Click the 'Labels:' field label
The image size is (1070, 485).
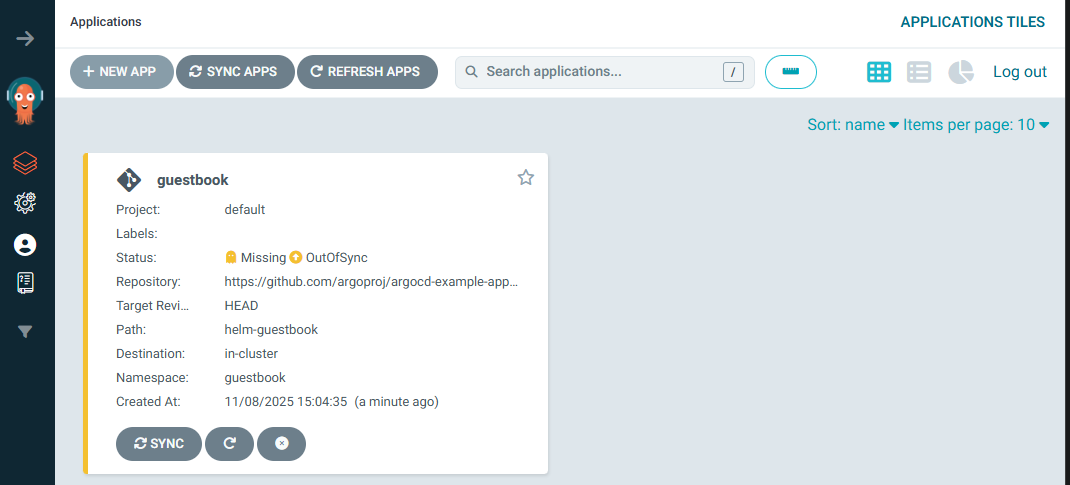pyautogui.click(x=137, y=233)
